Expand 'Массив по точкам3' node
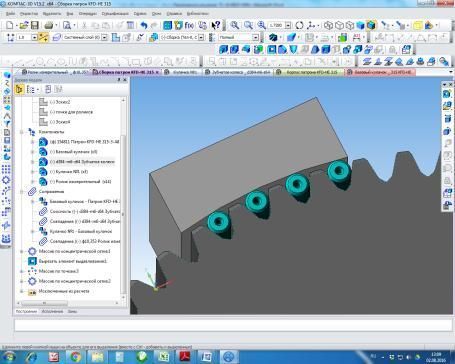 click(22, 271)
